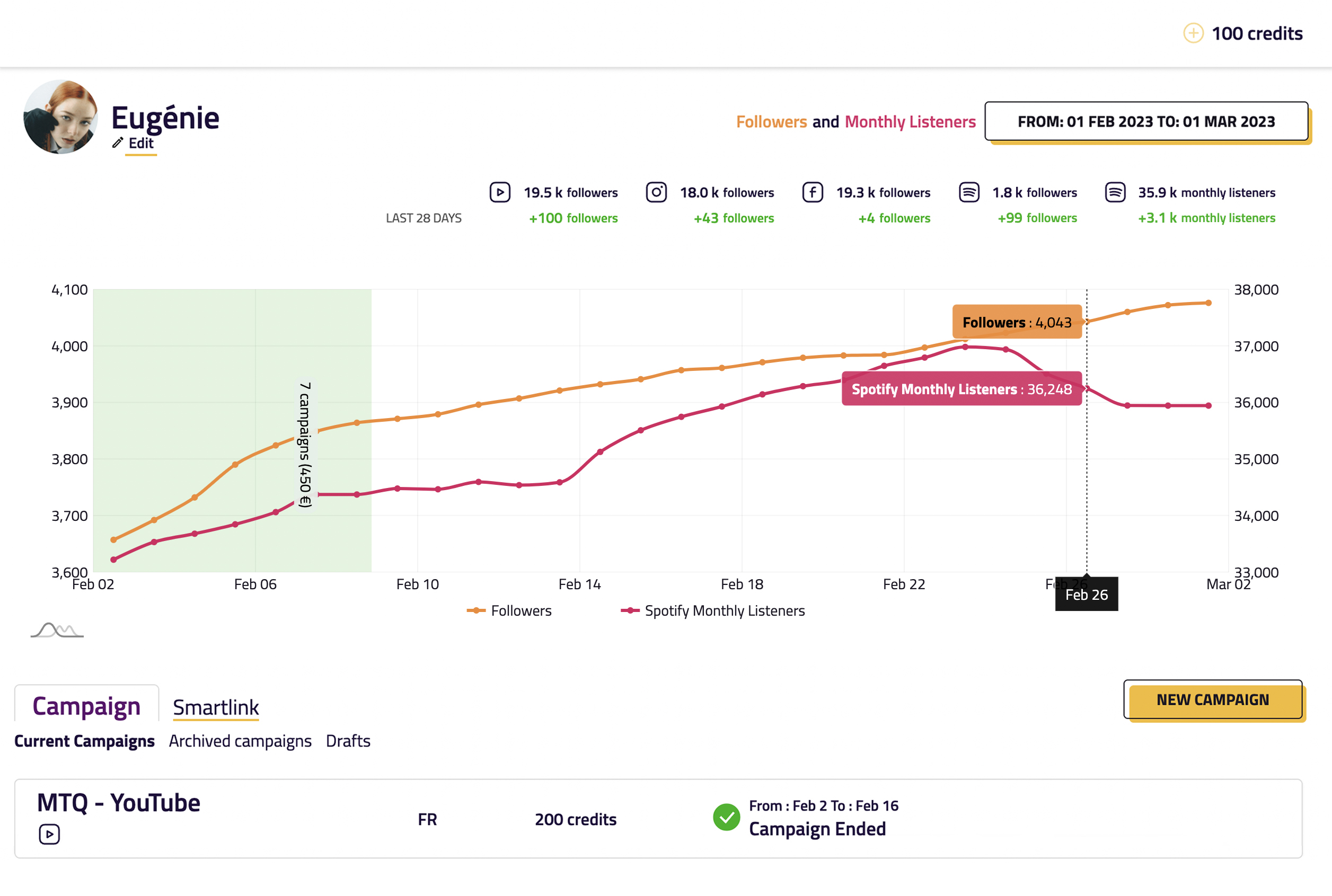
Task: Click the Facebook followers icon
Action: pos(813,192)
